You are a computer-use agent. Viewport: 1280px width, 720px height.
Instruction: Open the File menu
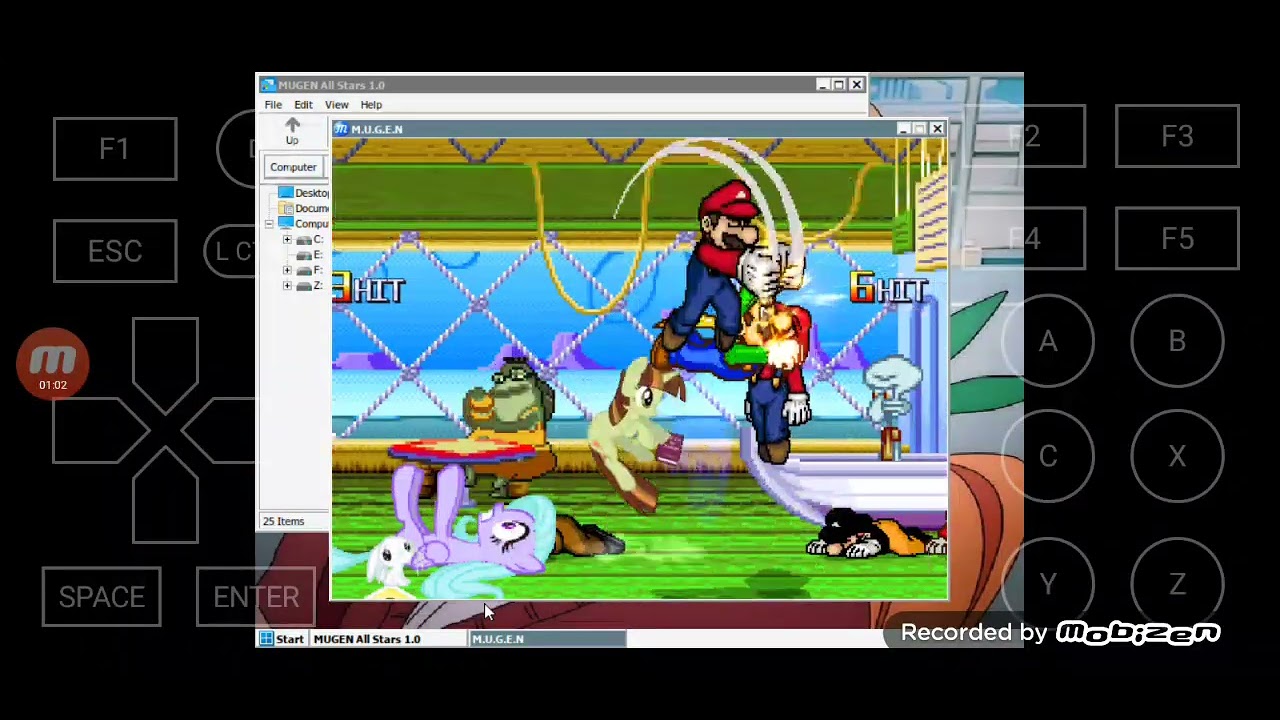273,105
